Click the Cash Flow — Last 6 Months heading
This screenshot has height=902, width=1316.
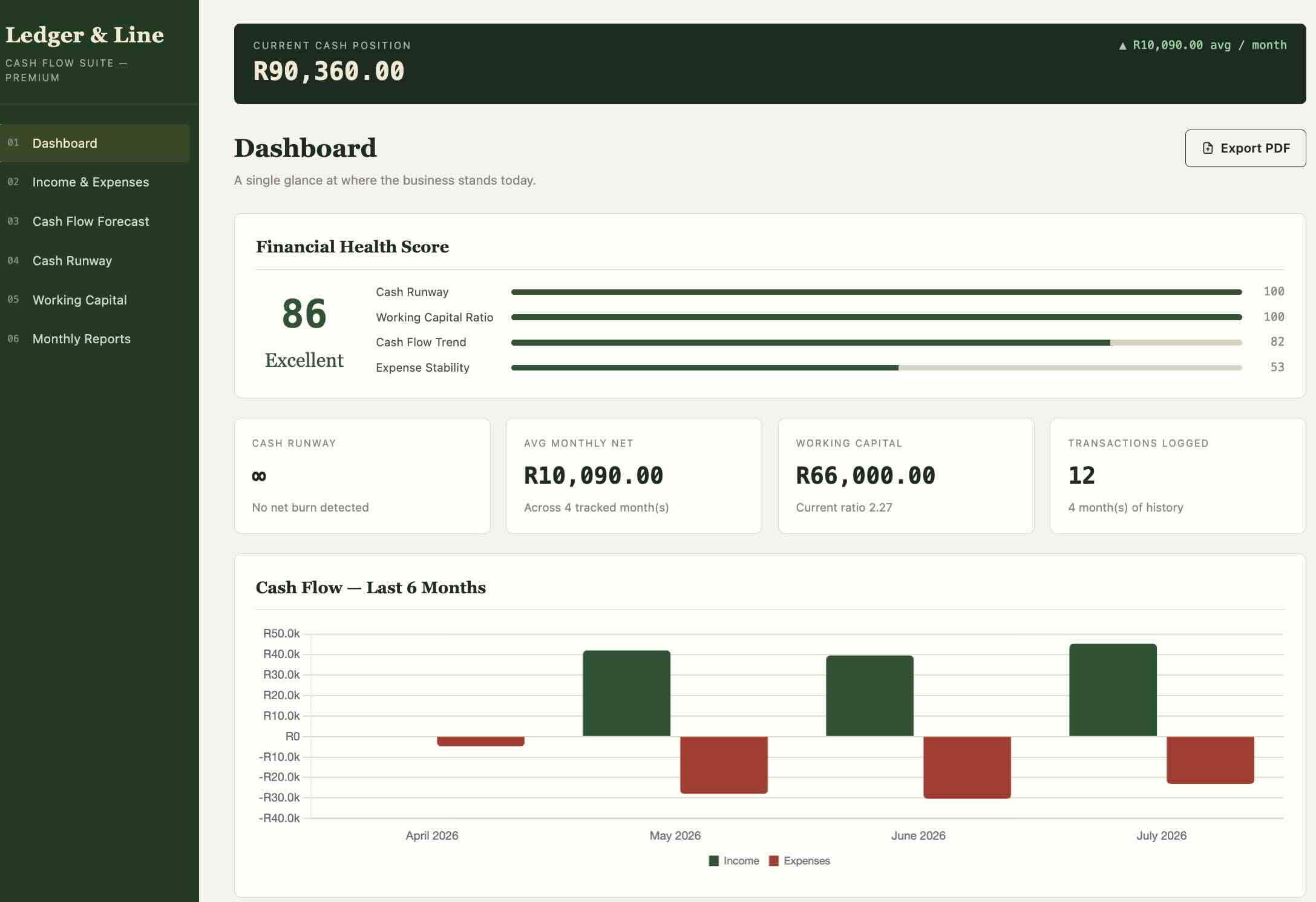(x=371, y=588)
